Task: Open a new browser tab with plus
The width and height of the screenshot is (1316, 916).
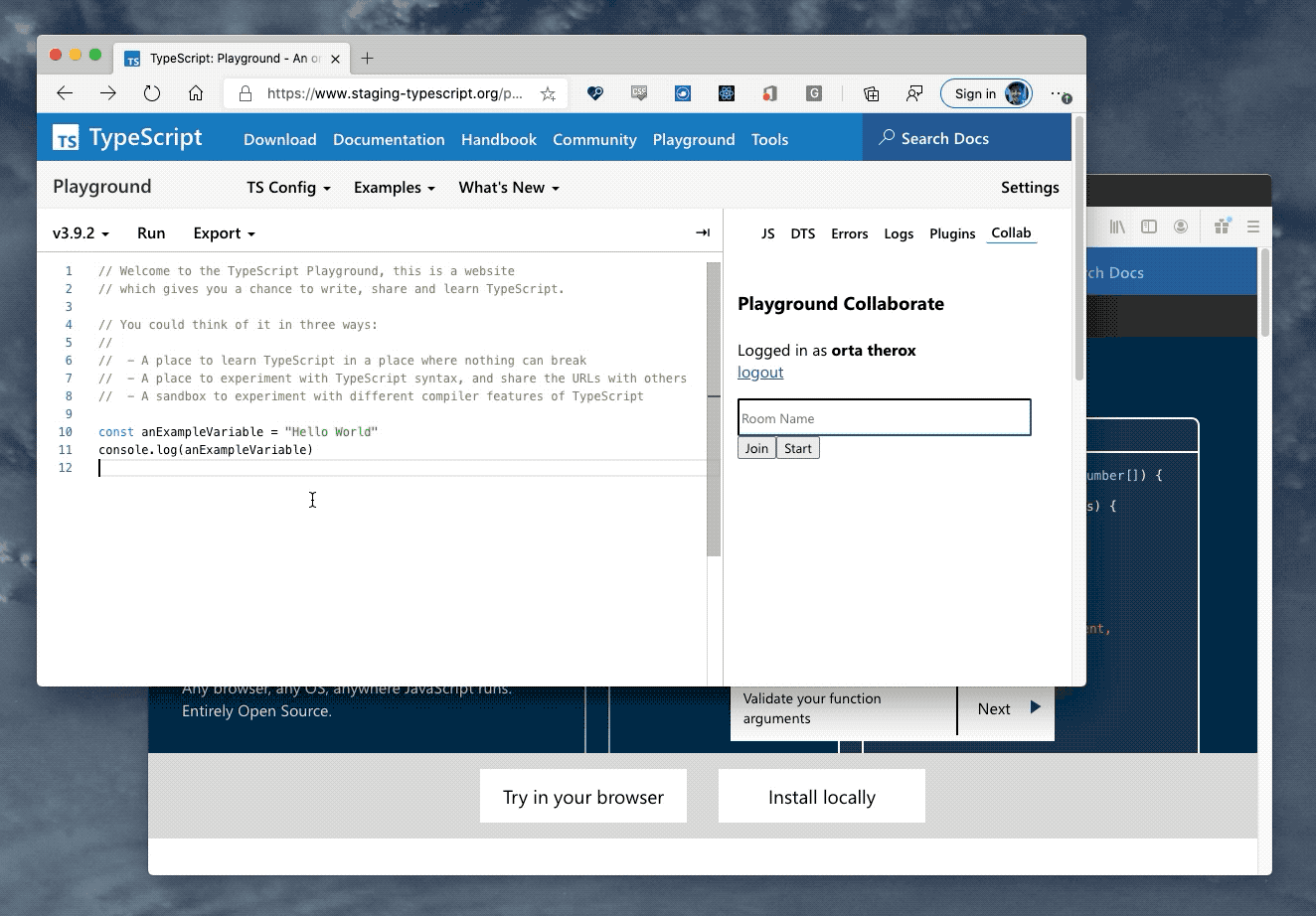Action: (x=368, y=59)
